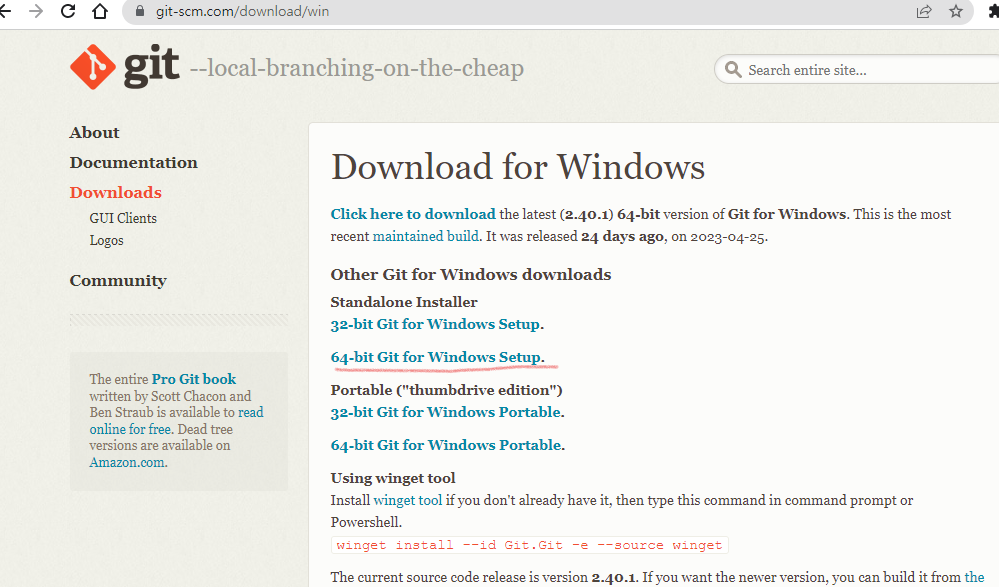Open GUI Clients under Downloads
This screenshot has width=999, height=587.
[123, 218]
